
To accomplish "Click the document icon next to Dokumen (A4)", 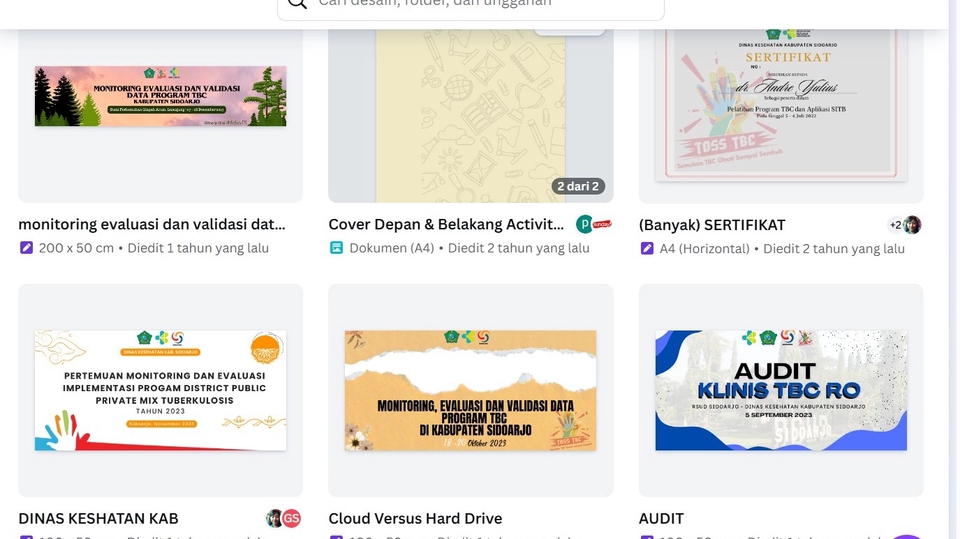I will (x=337, y=248).
